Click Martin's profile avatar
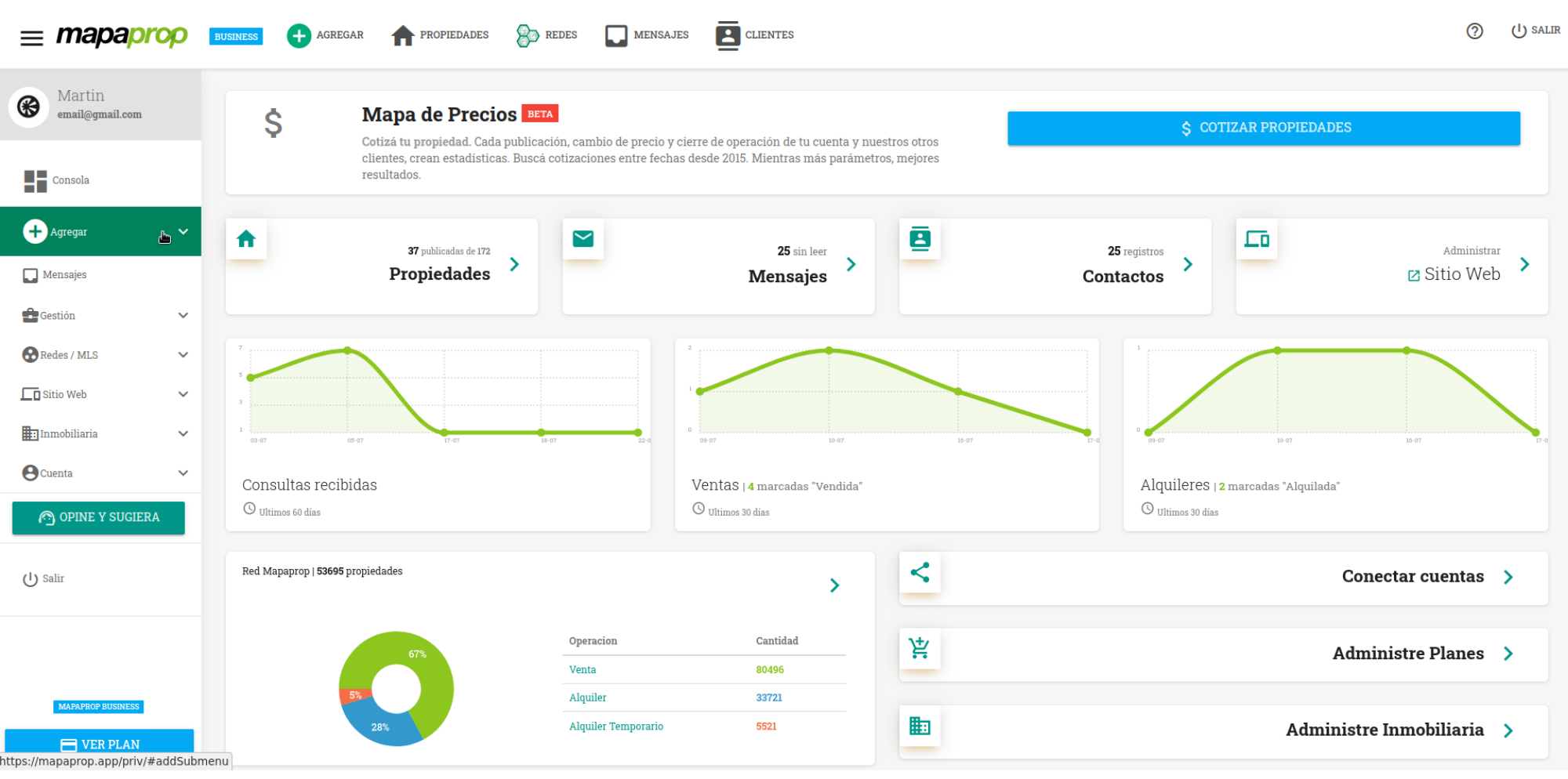The image size is (1568, 779). 29,106
